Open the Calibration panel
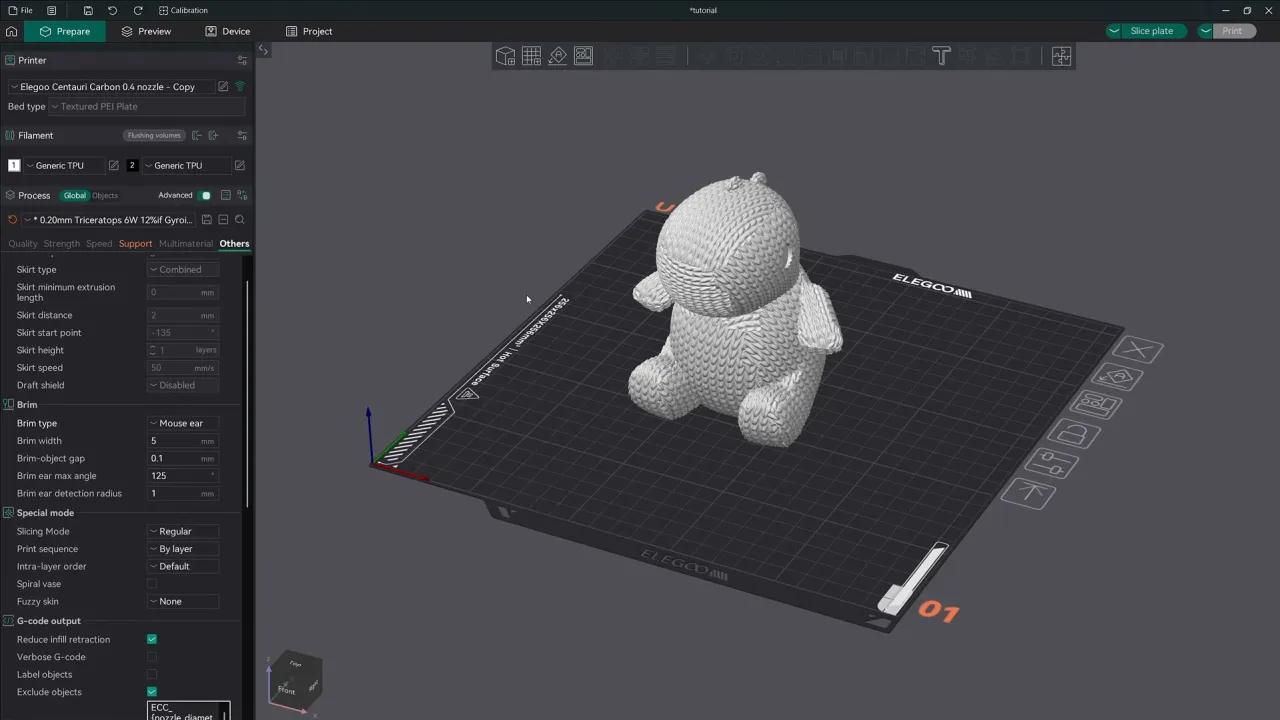The height and width of the screenshot is (720, 1280). (x=188, y=10)
